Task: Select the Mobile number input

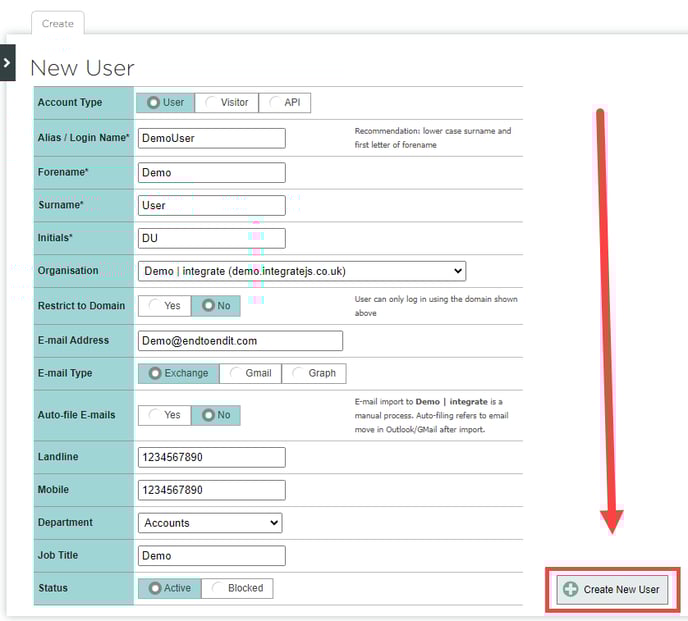Action: tap(211, 490)
